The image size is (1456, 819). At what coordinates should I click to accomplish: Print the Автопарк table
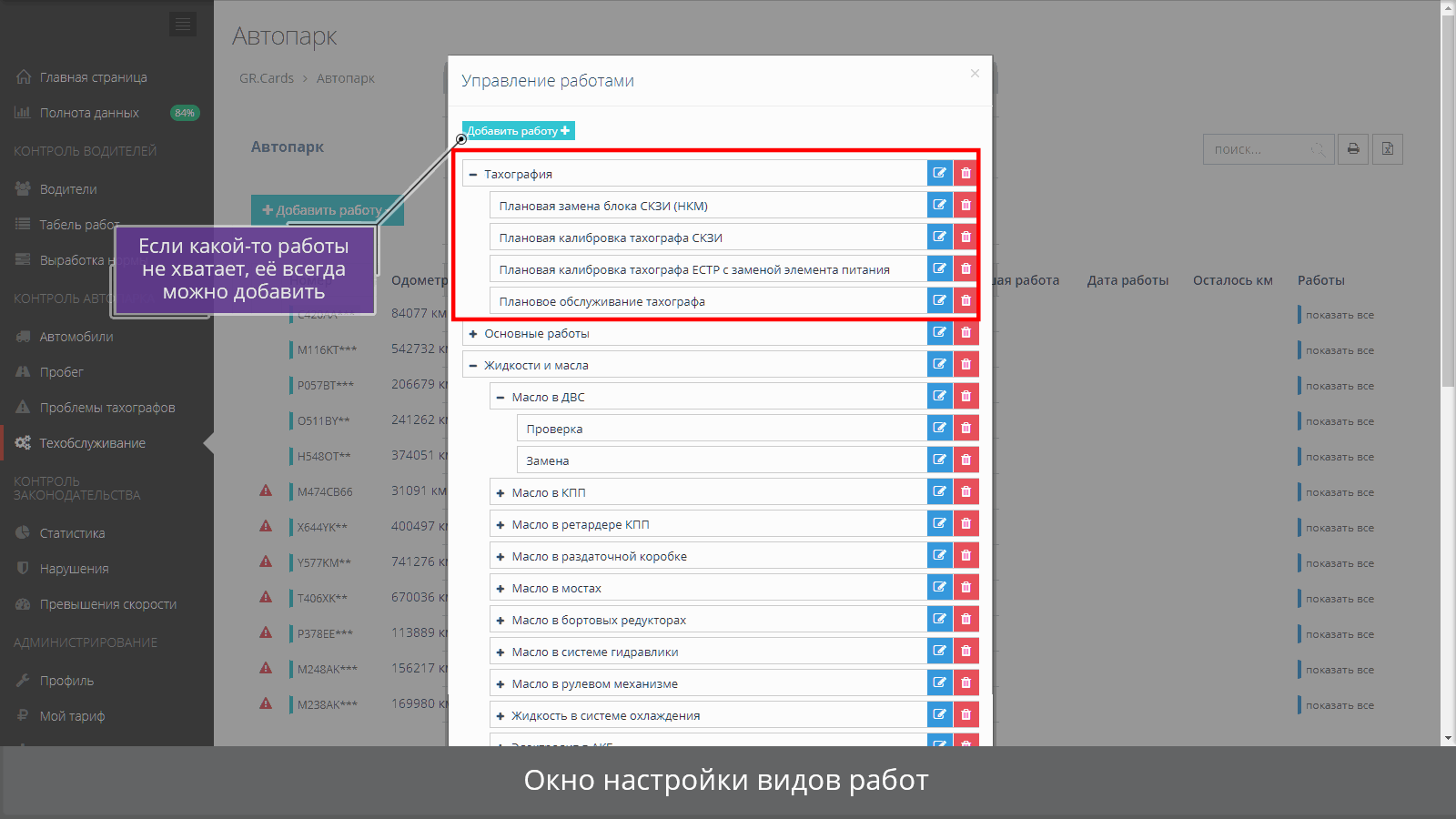pos(1353,149)
